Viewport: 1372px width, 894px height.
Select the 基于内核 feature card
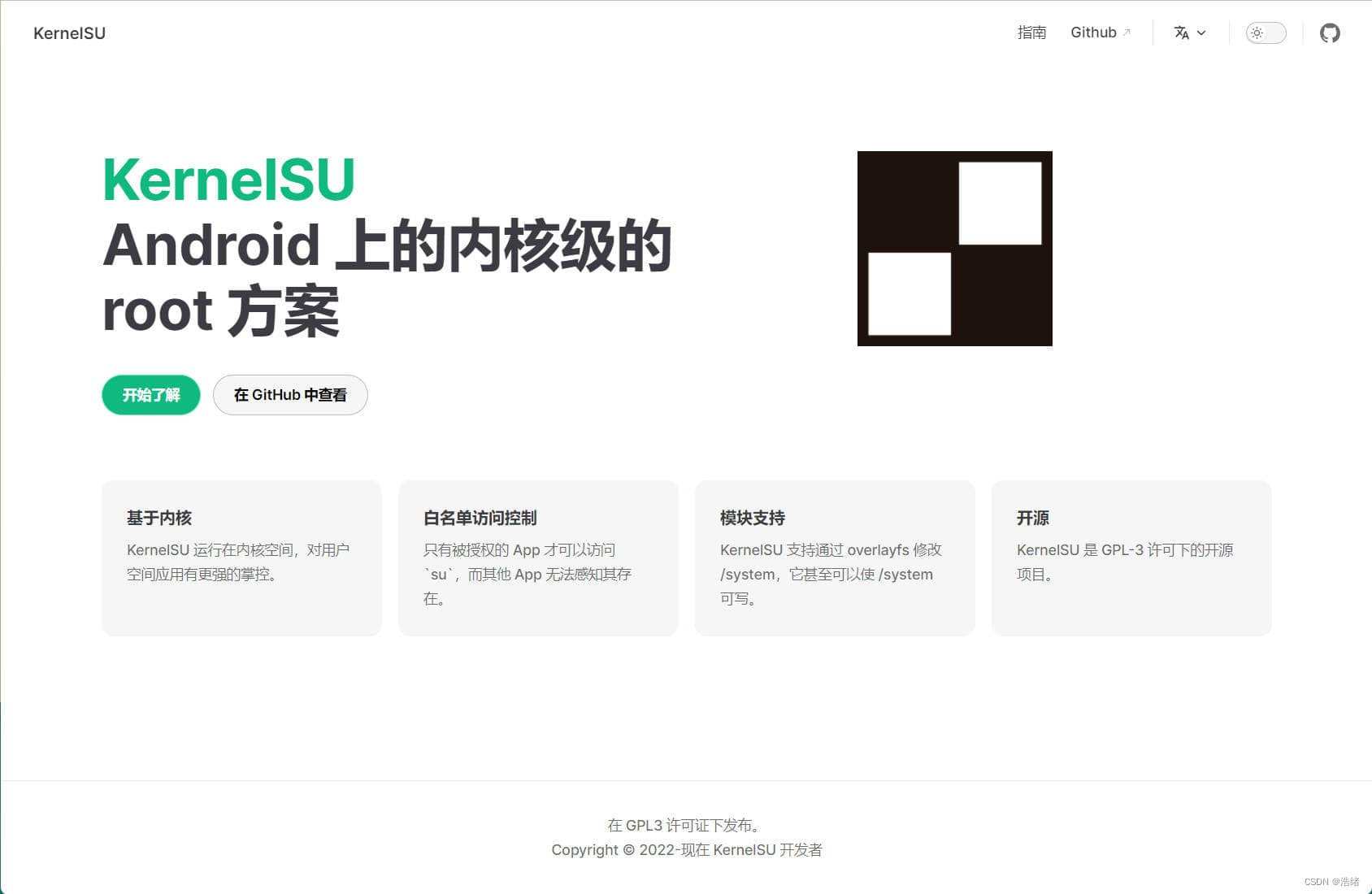tap(241, 558)
